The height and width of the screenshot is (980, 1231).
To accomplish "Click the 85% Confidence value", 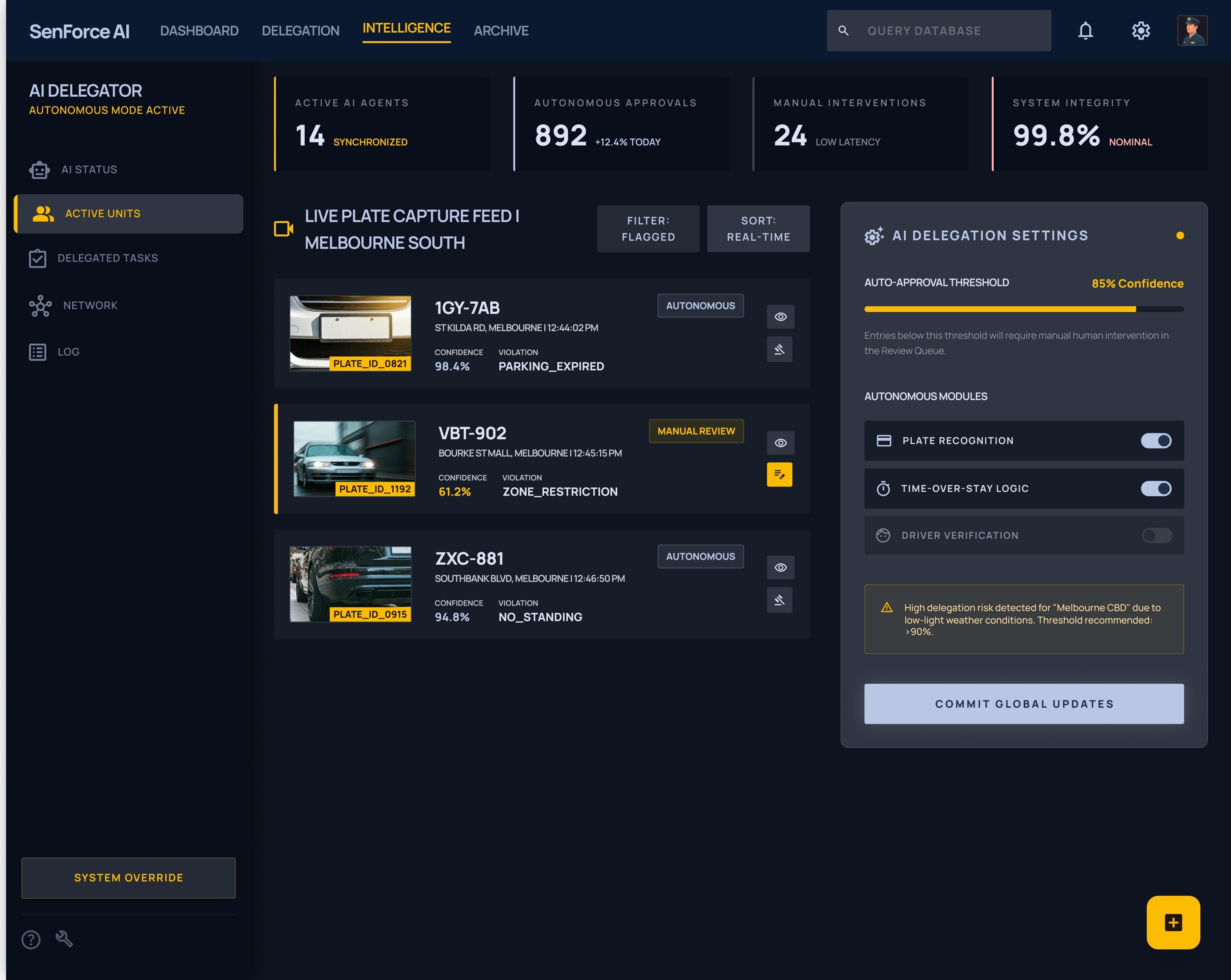I will (x=1137, y=284).
